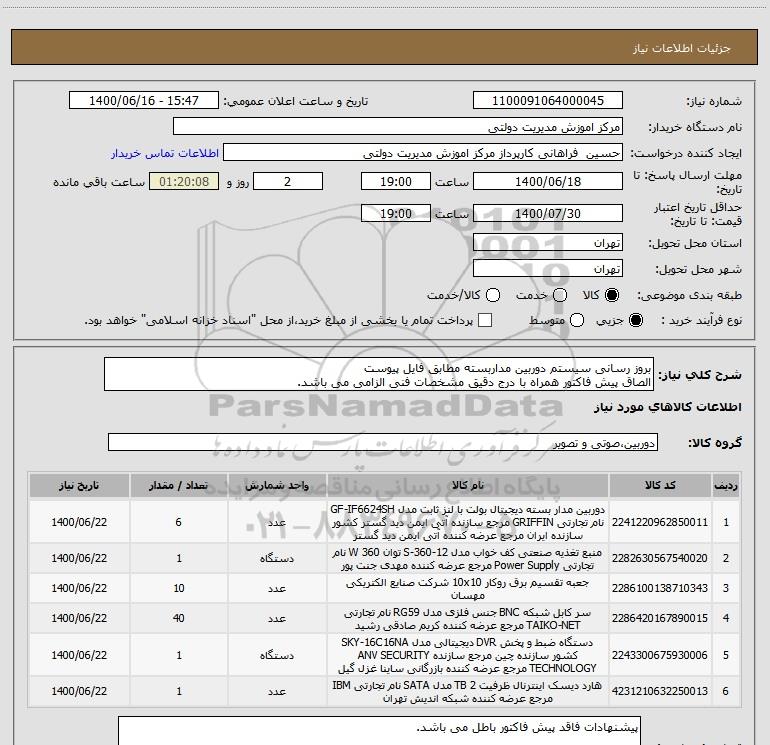770x745 pixels.
Task: Click item code 2286100138710343
Action: click(660, 588)
